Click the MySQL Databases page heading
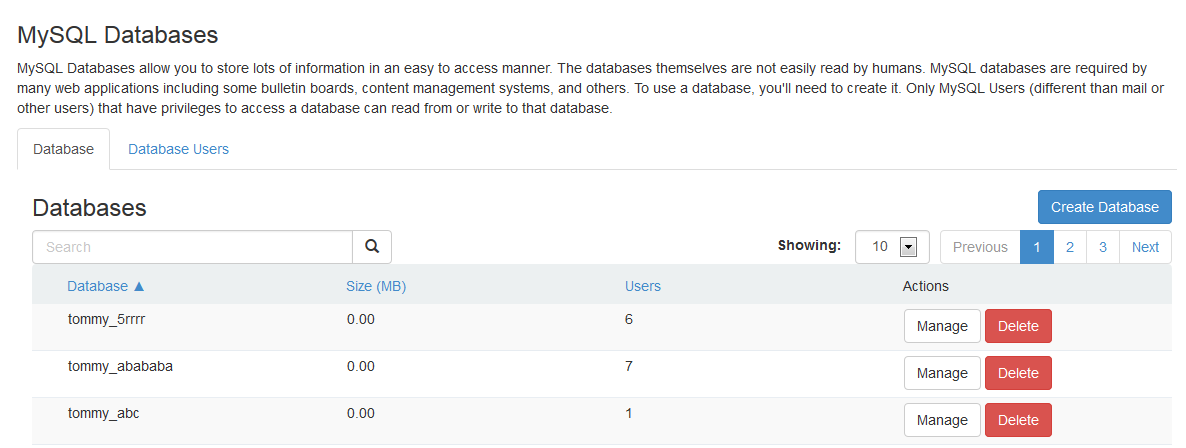The width and height of the screenshot is (1186, 448). [117, 35]
